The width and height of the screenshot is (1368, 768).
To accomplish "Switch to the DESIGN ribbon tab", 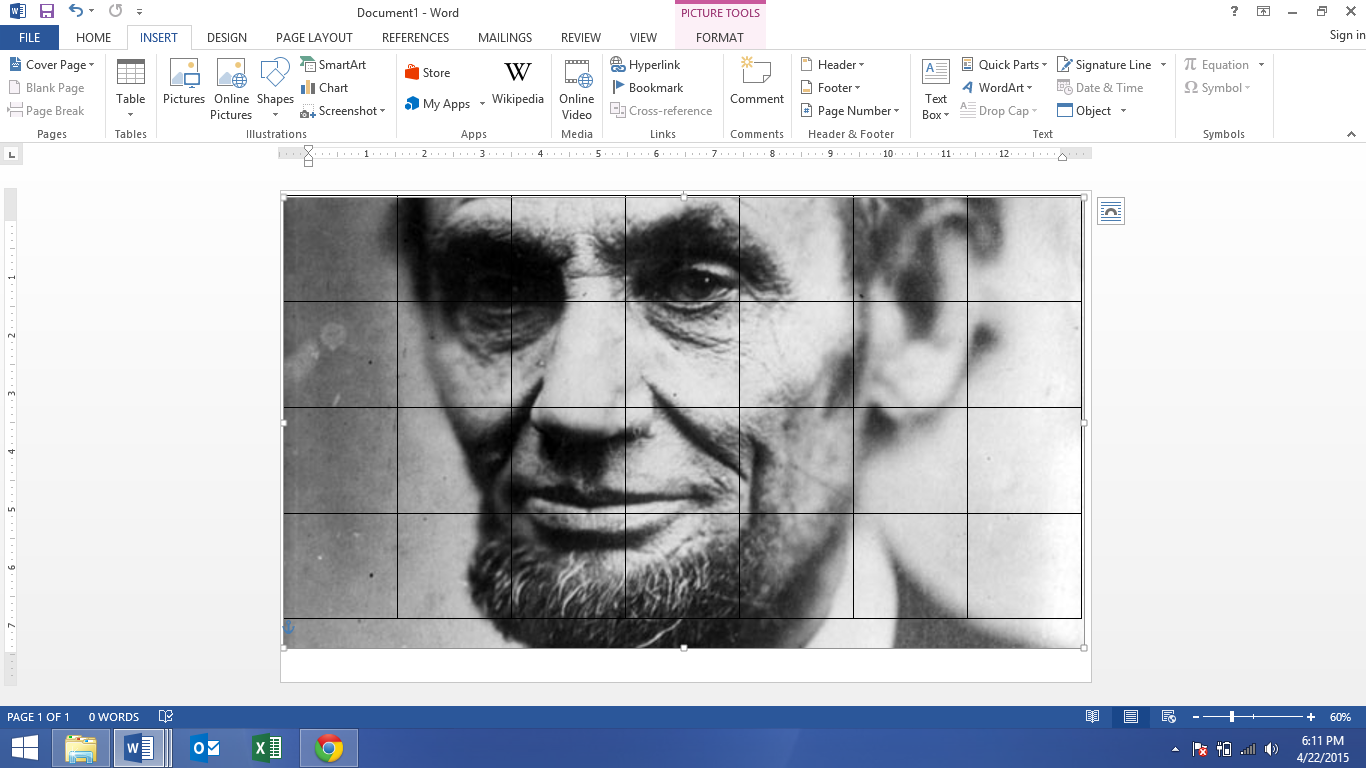I will (x=226, y=37).
